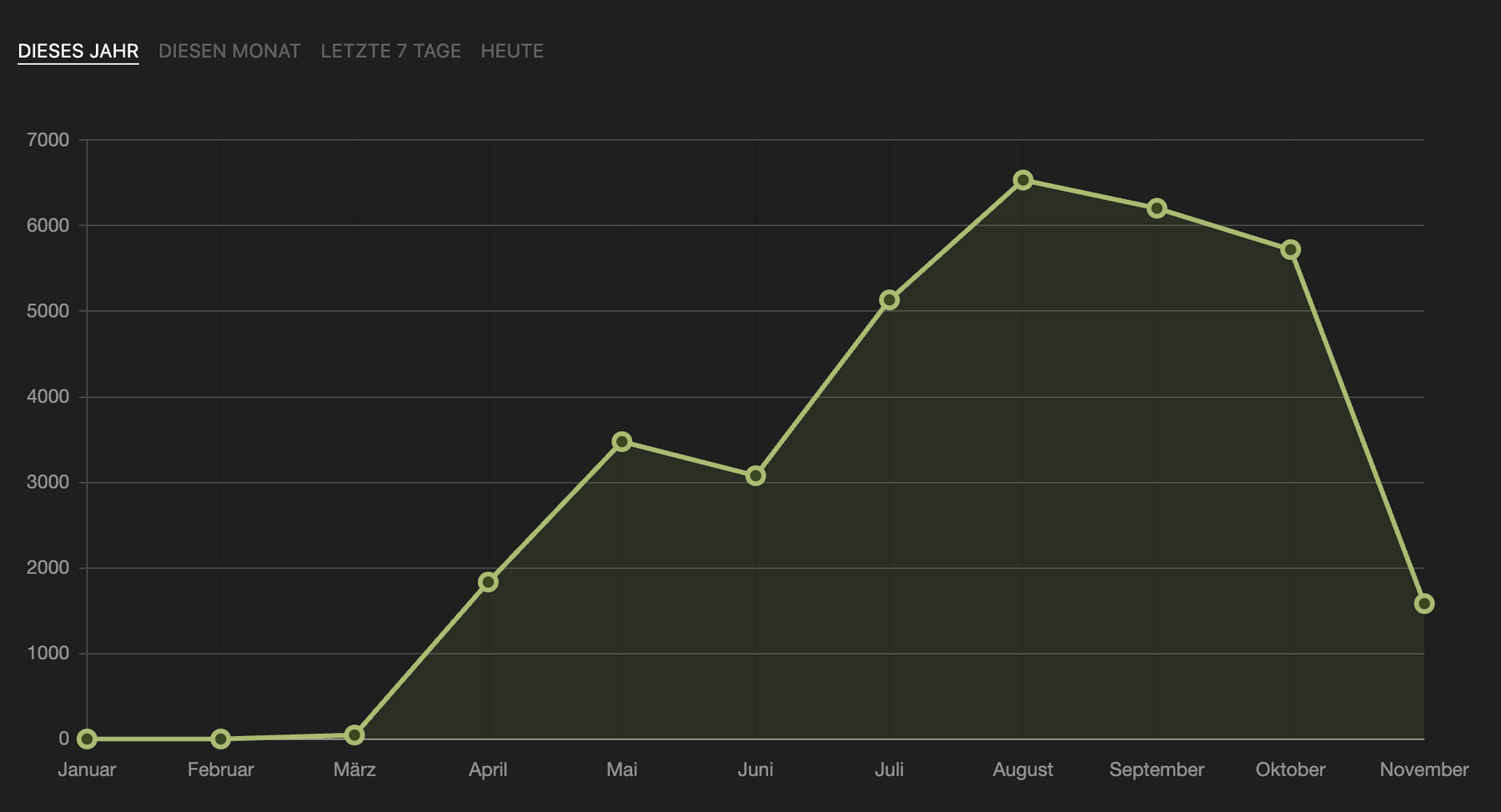This screenshot has height=812, width=1501.
Task: Select the Februar data point marker
Action: [x=220, y=739]
